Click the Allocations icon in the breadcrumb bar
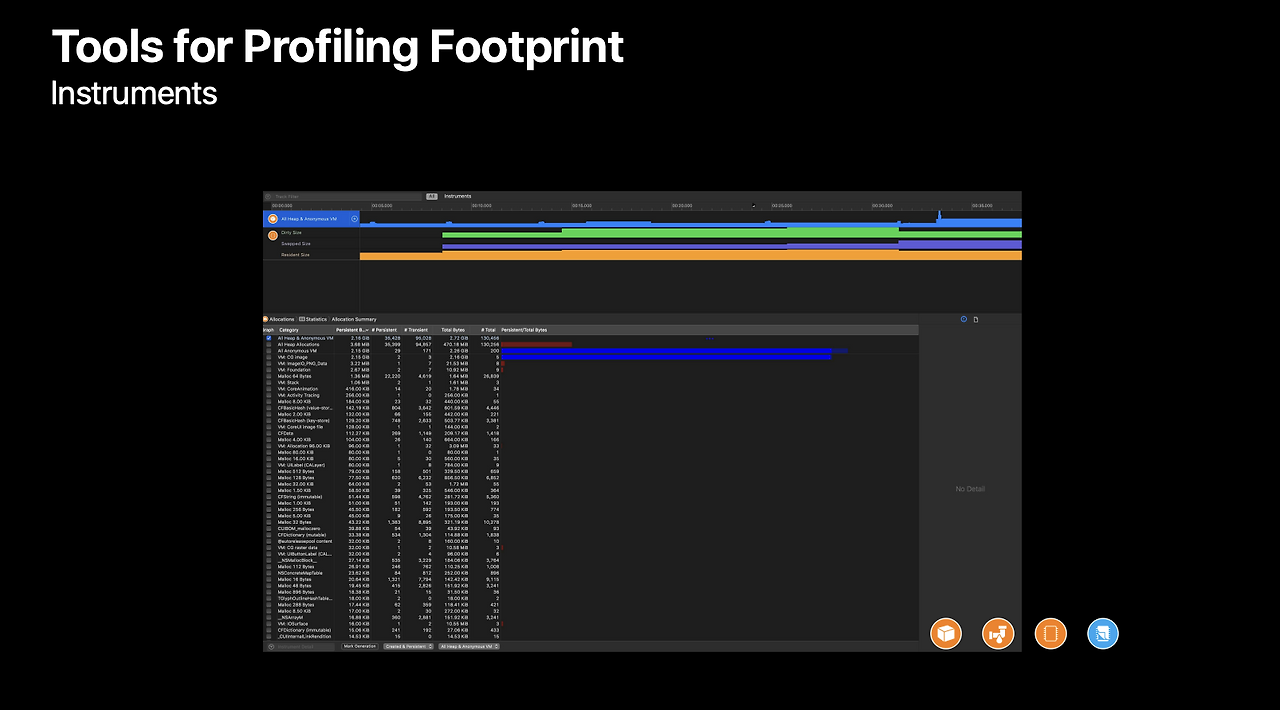This screenshot has width=1280, height=710. pos(265,319)
